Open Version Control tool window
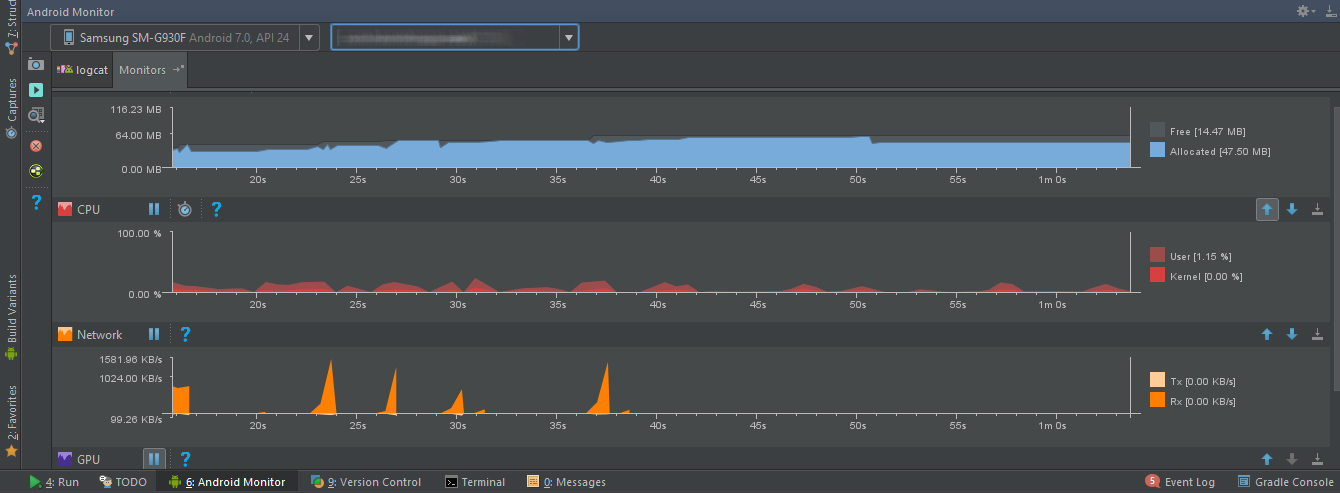 pyautogui.click(x=366, y=482)
